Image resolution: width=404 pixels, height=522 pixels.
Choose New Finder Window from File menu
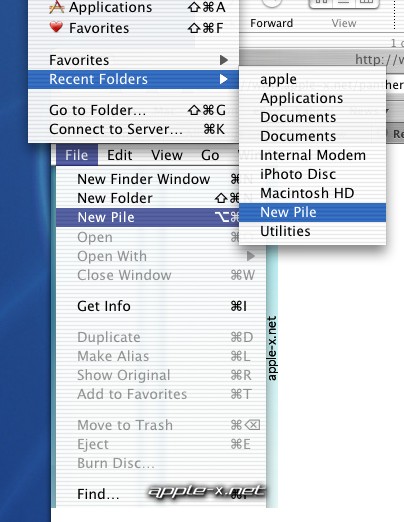point(148,179)
